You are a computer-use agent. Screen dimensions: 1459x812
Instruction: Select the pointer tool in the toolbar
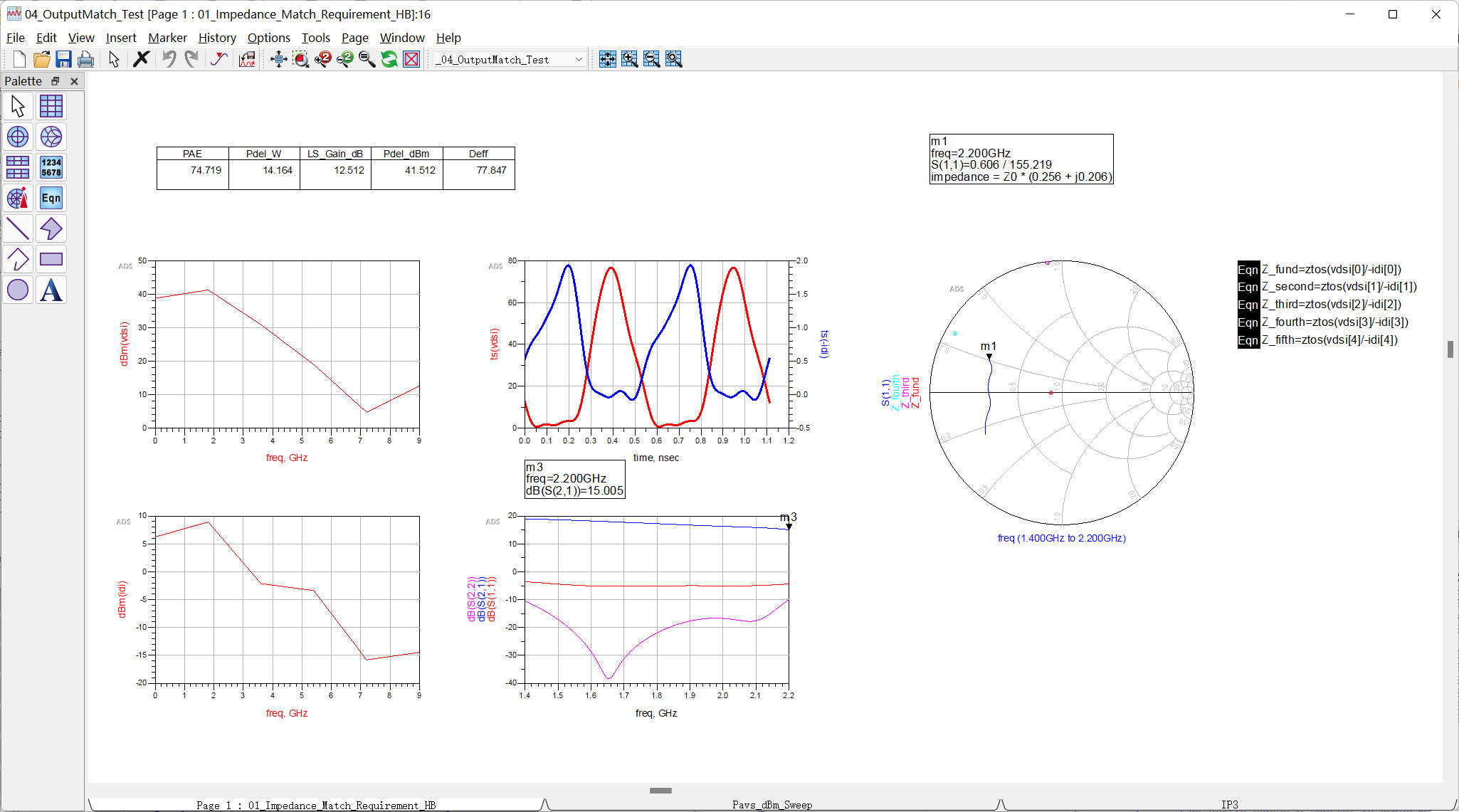pos(114,59)
